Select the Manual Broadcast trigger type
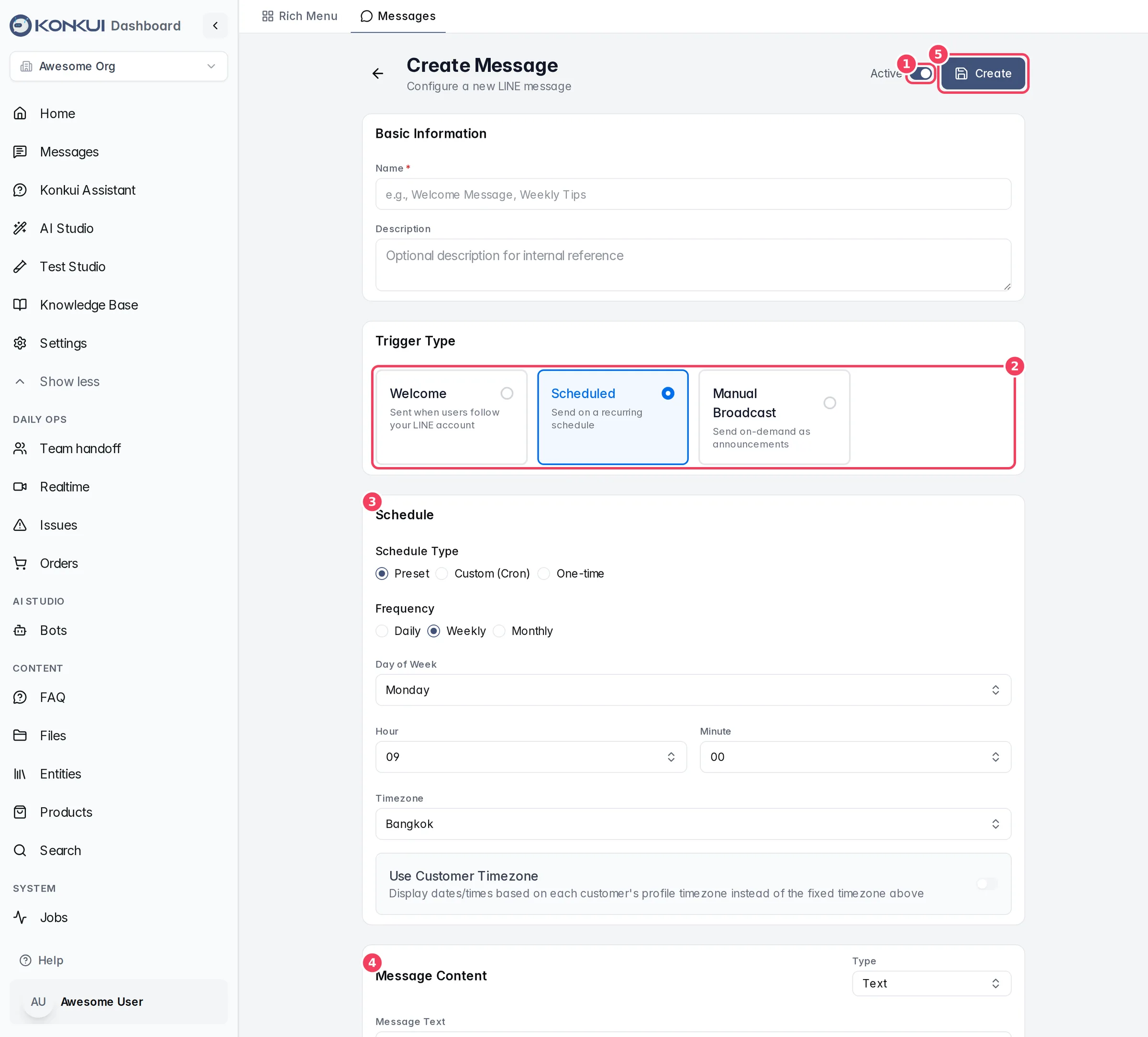 pyautogui.click(x=774, y=417)
